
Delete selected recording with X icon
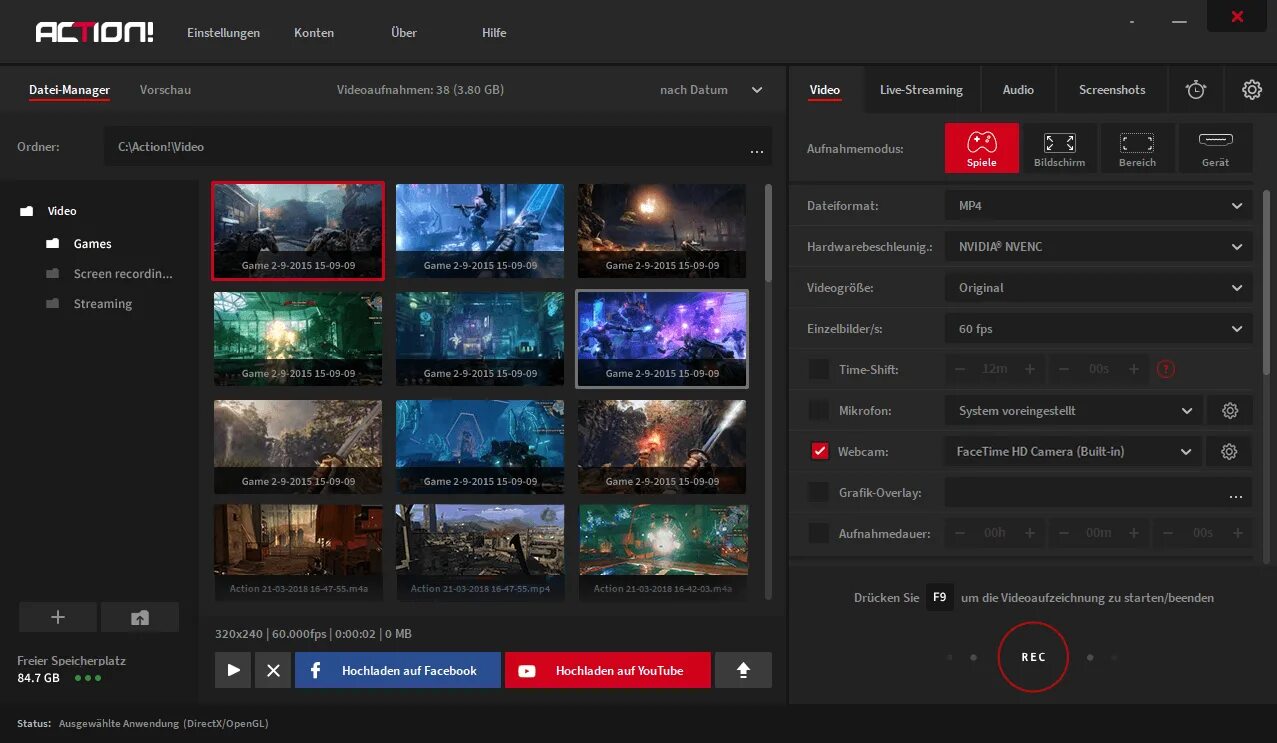[273, 671]
